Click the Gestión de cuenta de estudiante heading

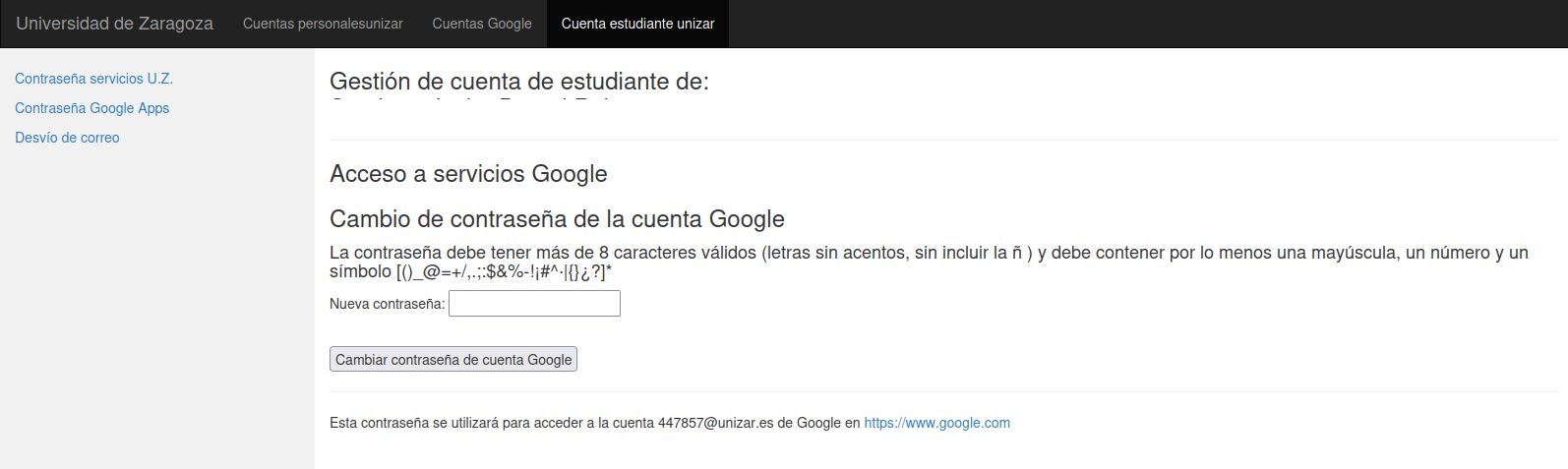click(x=518, y=82)
